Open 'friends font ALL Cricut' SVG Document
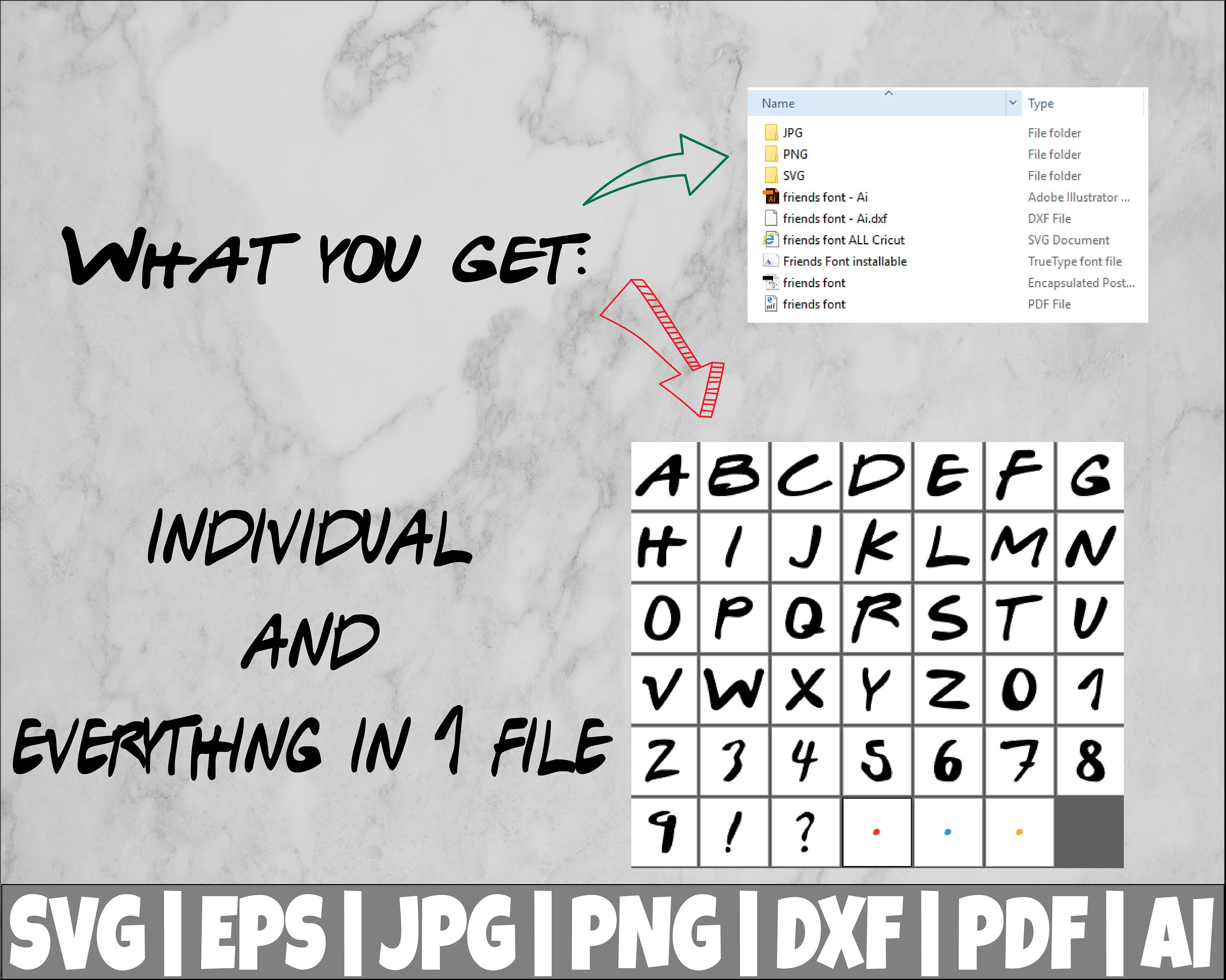The image size is (1226, 980). [x=844, y=240]
